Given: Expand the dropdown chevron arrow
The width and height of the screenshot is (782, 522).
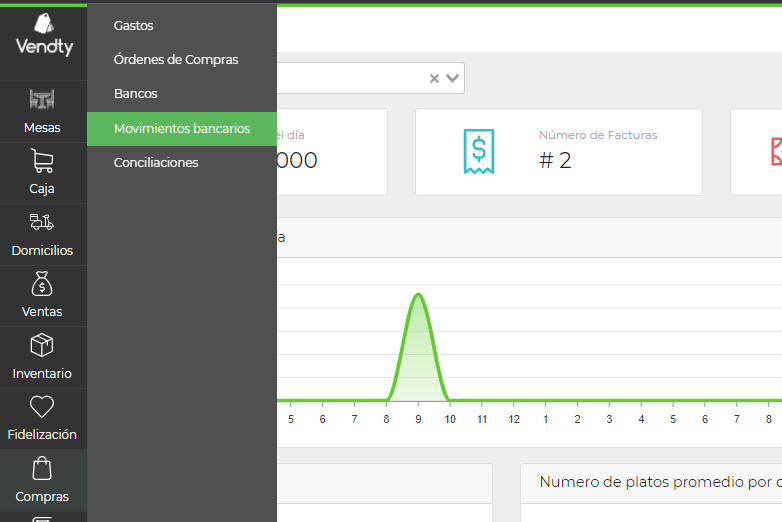Looking at the screenshot, I should pyautogui.click(x=452, y=78).
